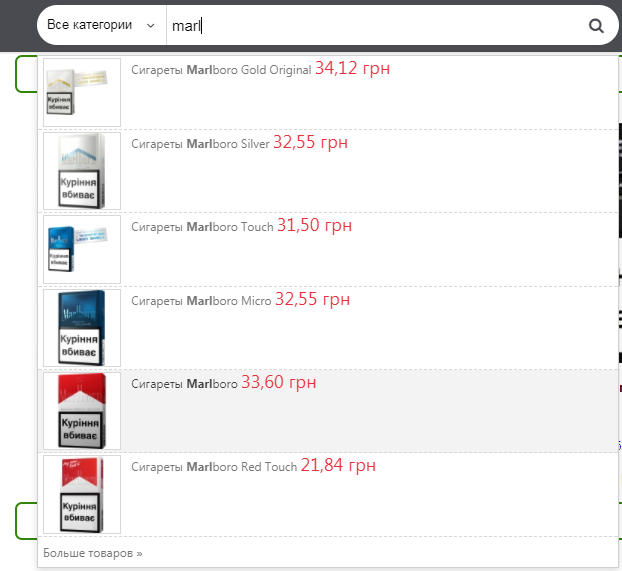Screen dimensions: 622x571
Task: Select 'Сигареты Marlboro Gold Original' suggestion
Action: point(221,70)
